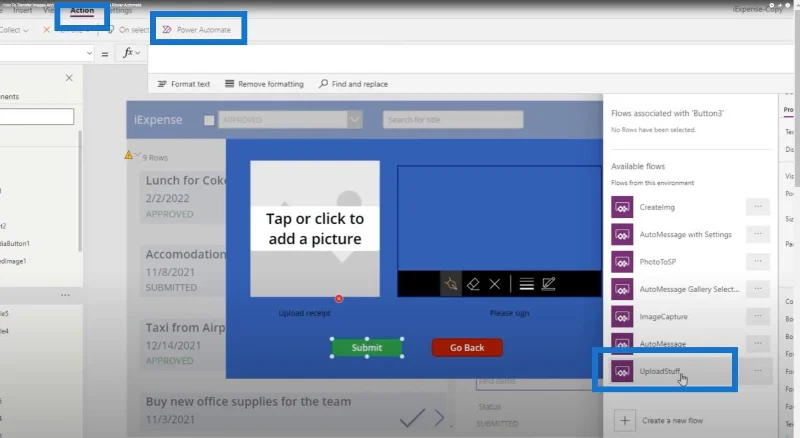Toggle the iExpense header checkbox
This screenshot has width=800, height=438.
(209, 120)
